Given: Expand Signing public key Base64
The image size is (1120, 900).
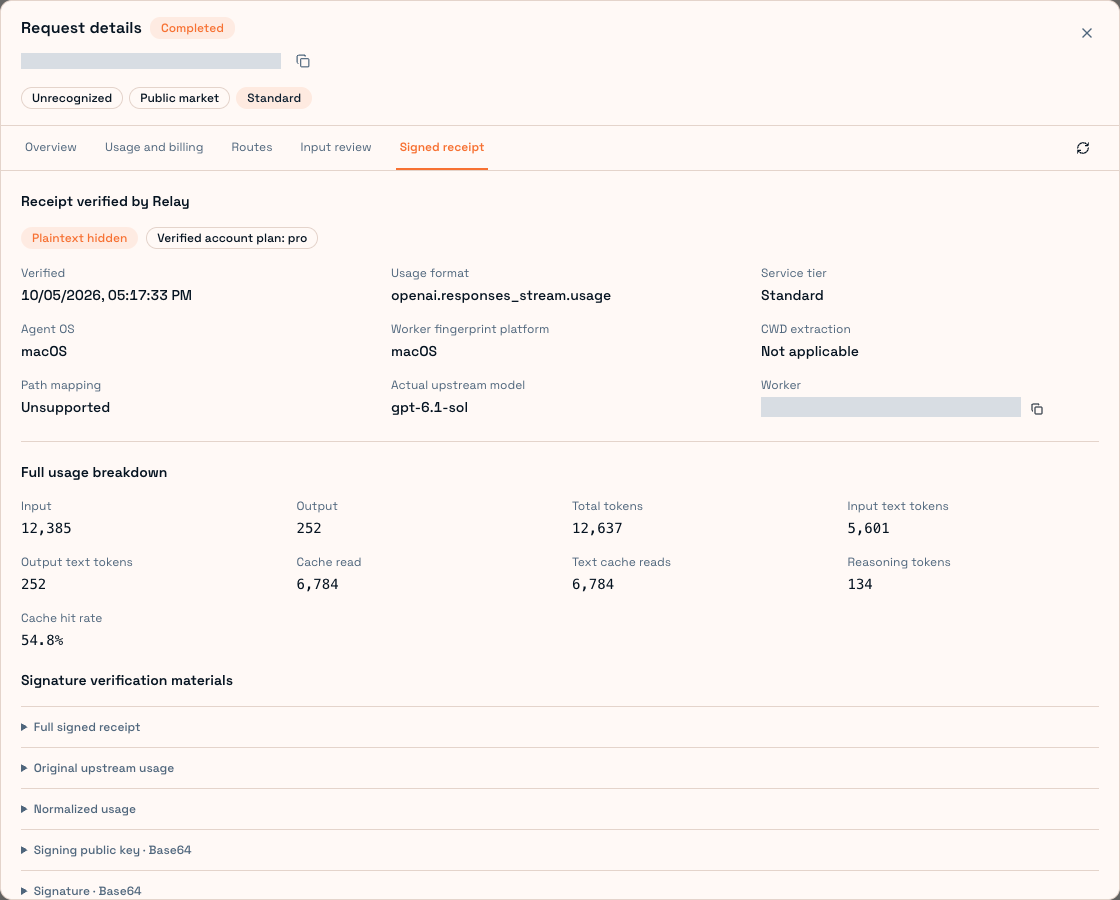Looking at the screenshot, I should 559,850.
